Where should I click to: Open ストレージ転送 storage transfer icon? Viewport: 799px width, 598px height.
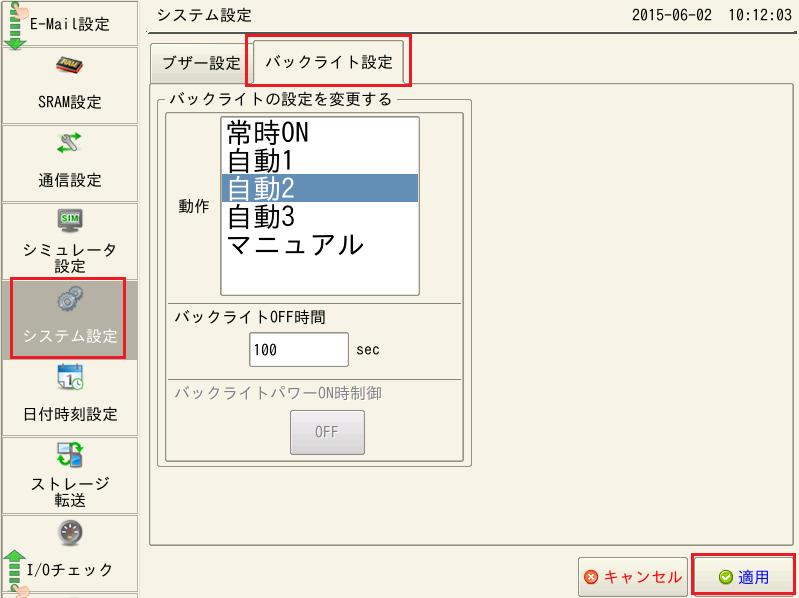point(69,454)
